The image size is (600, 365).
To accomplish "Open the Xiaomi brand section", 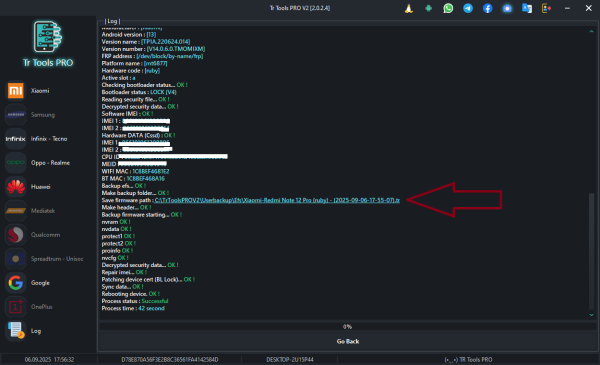I will click(16, 91).
